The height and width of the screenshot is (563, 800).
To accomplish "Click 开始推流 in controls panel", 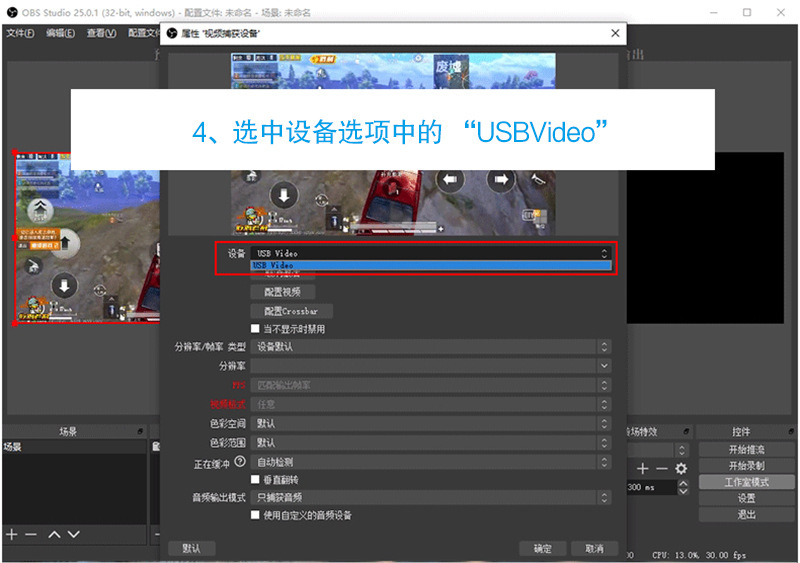I will (746, 450).
